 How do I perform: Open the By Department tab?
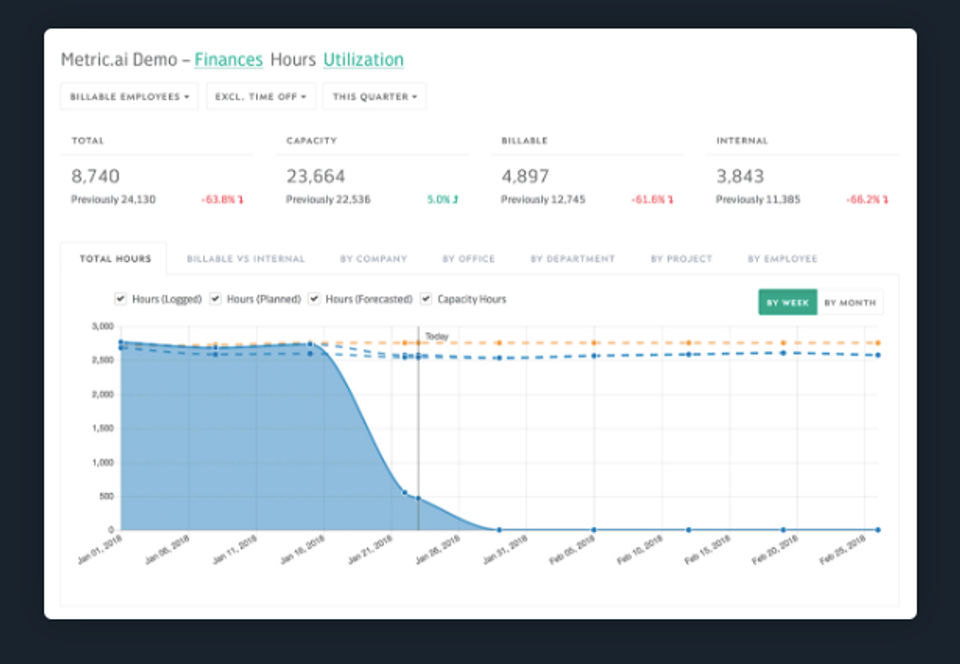click(572, 259)
